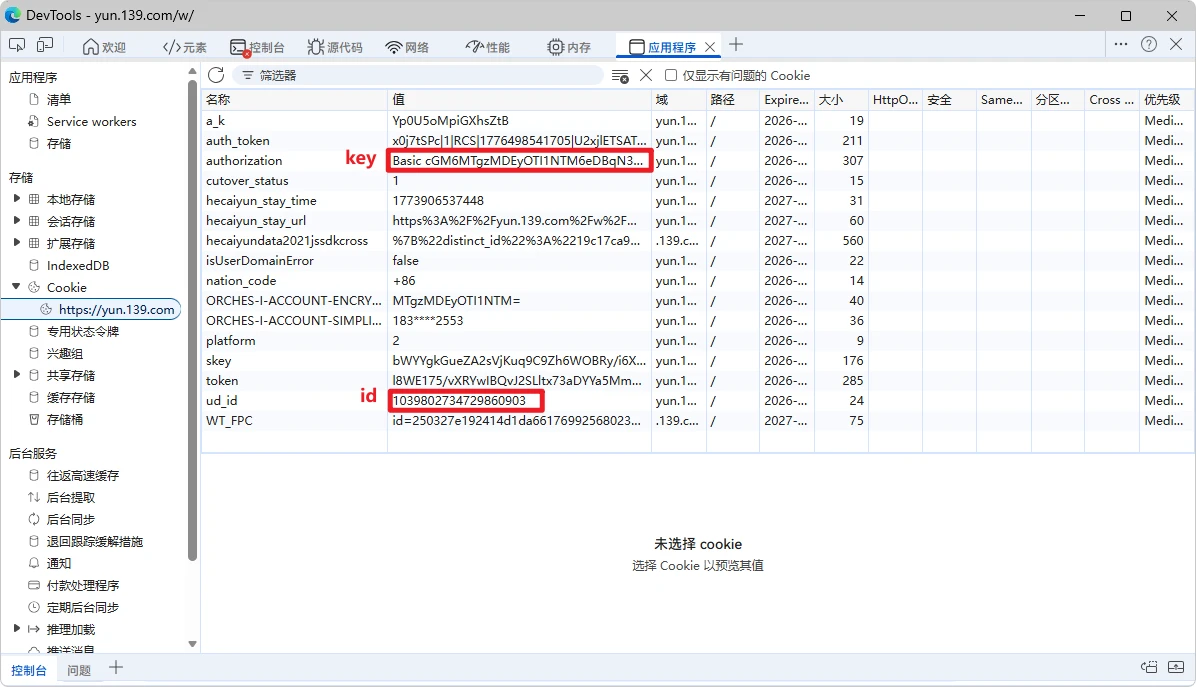Viewport: 1196px width, 687px height.
Task: Expand the 会话存储 tree node
Action: (17, 221)
